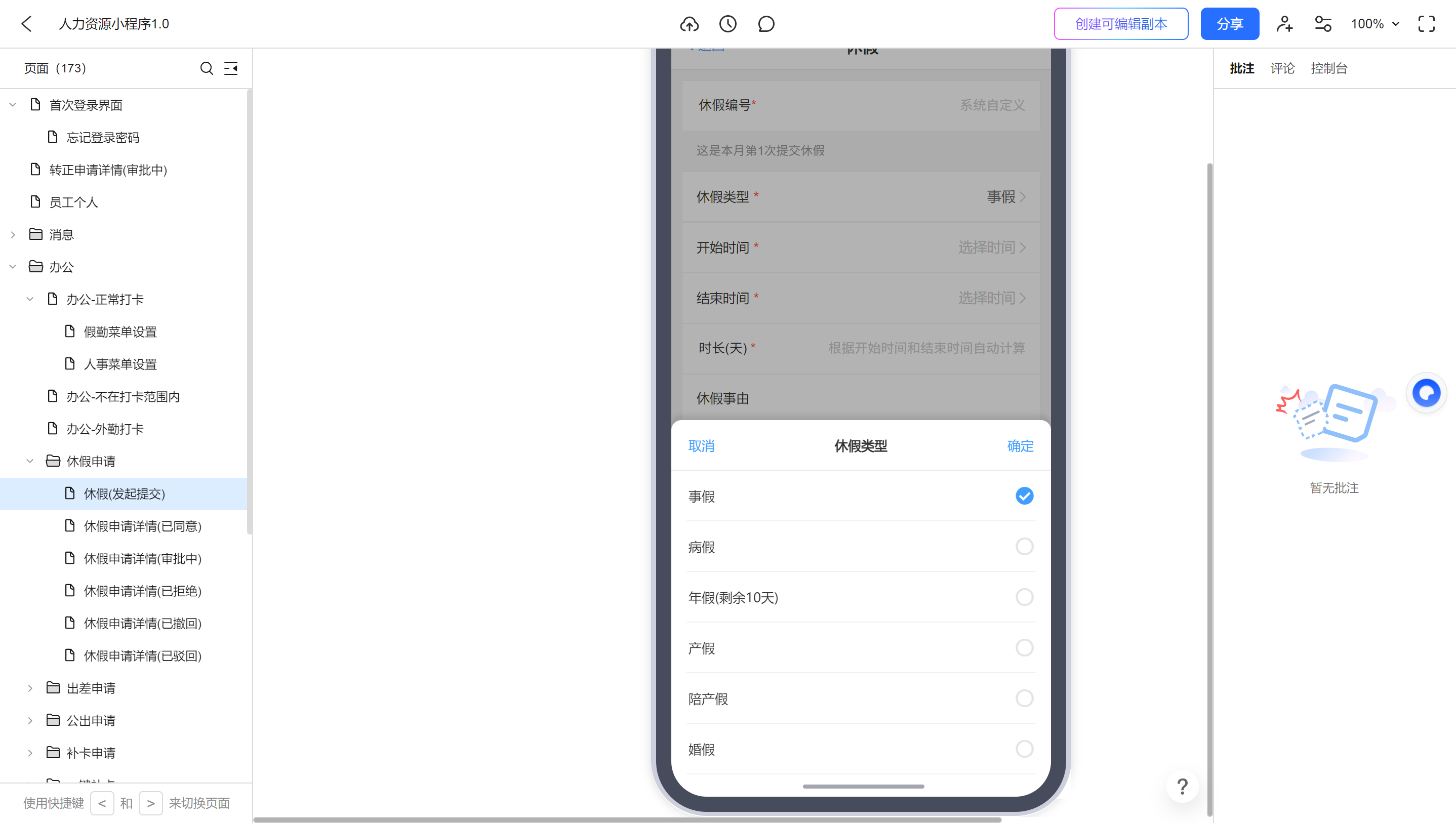Open the 100% zoom dropdown
The image size is (1456, 823).
click(1374, 24)
